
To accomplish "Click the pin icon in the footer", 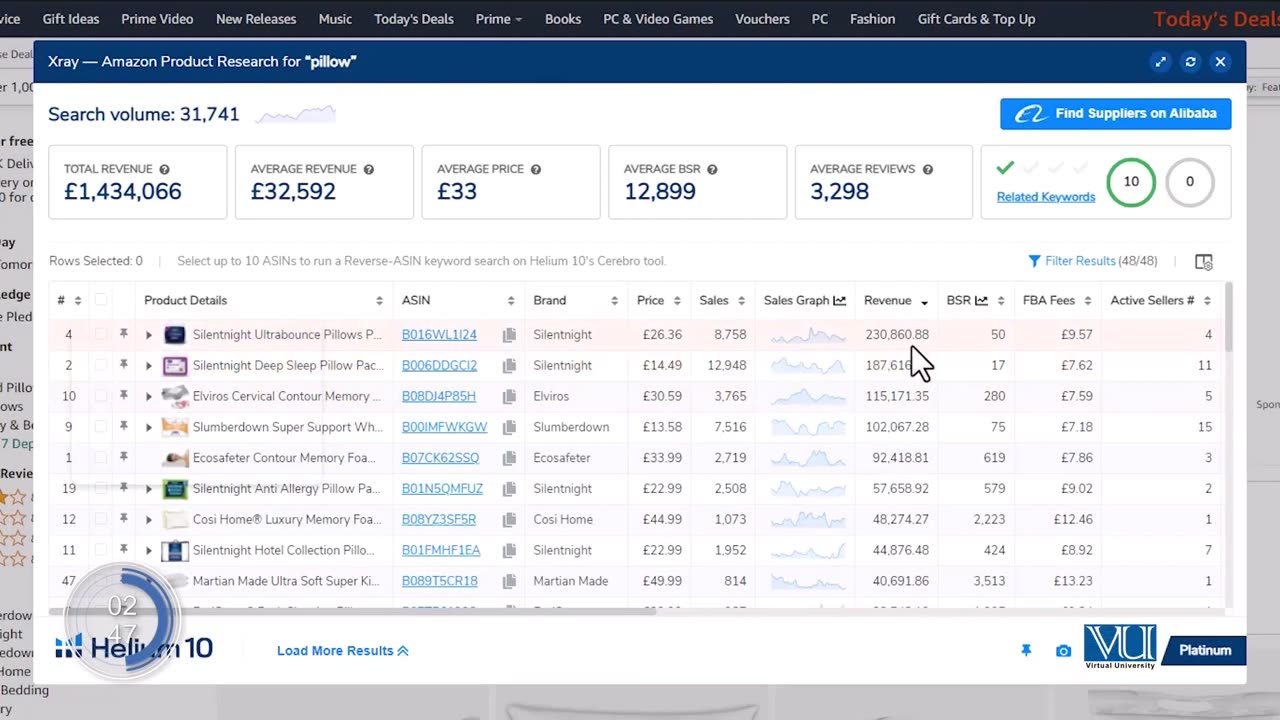I will pos(1026,650).
